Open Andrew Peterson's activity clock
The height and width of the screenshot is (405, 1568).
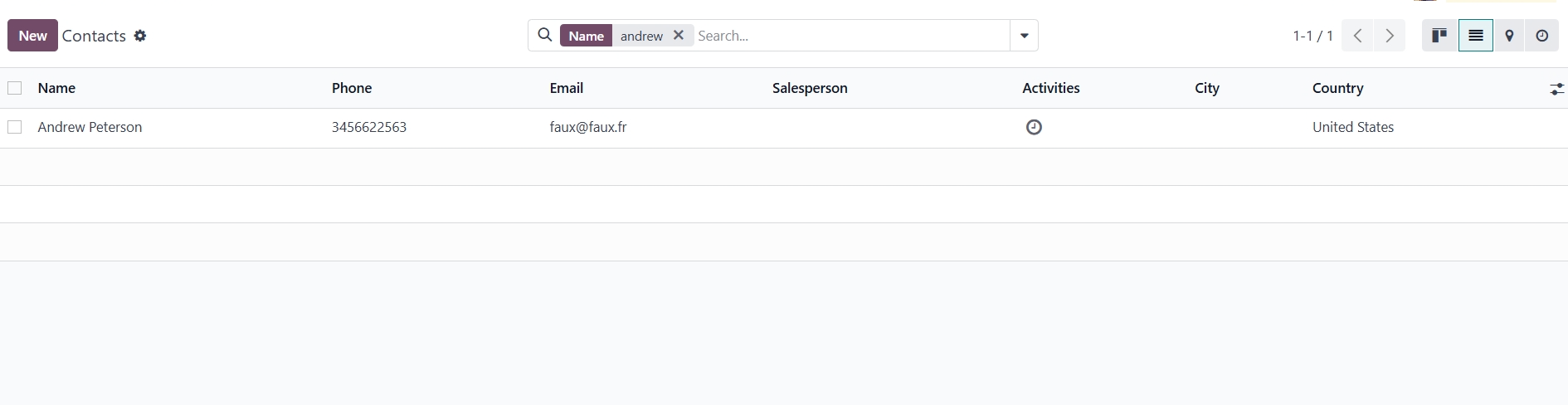click(x=1034, y=127)
